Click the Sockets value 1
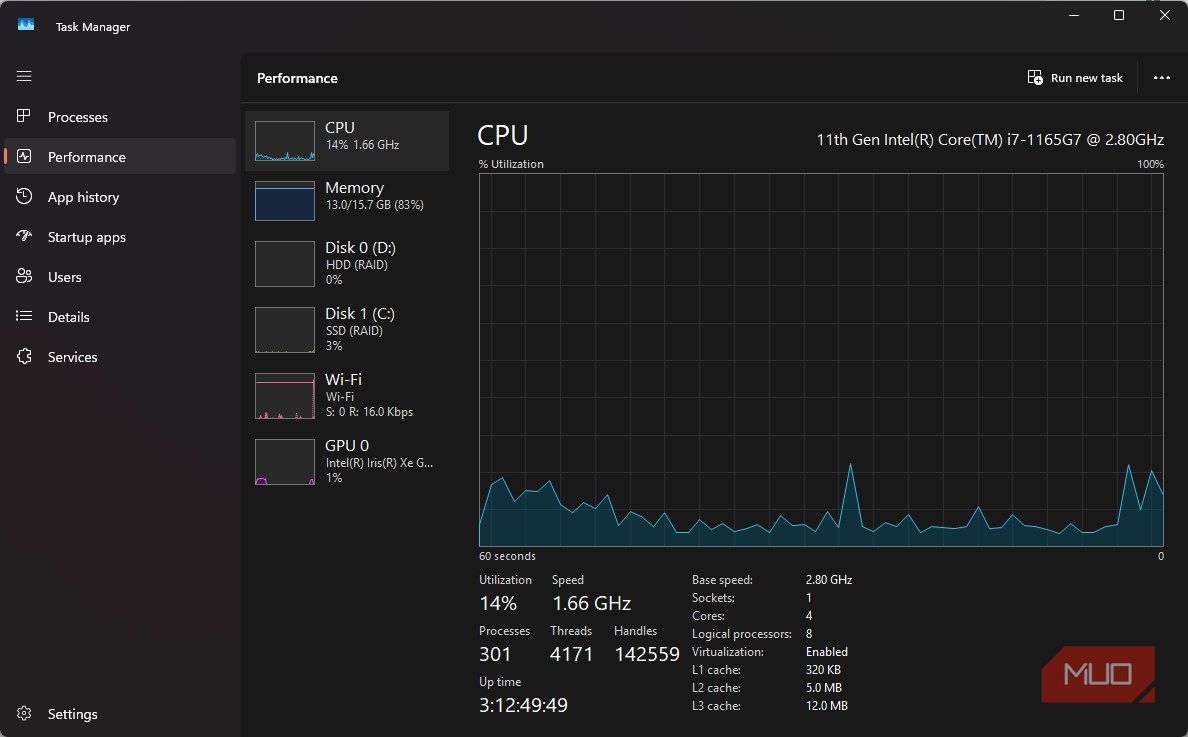This screenshot has height=737, width=1188. coord(808,598)
